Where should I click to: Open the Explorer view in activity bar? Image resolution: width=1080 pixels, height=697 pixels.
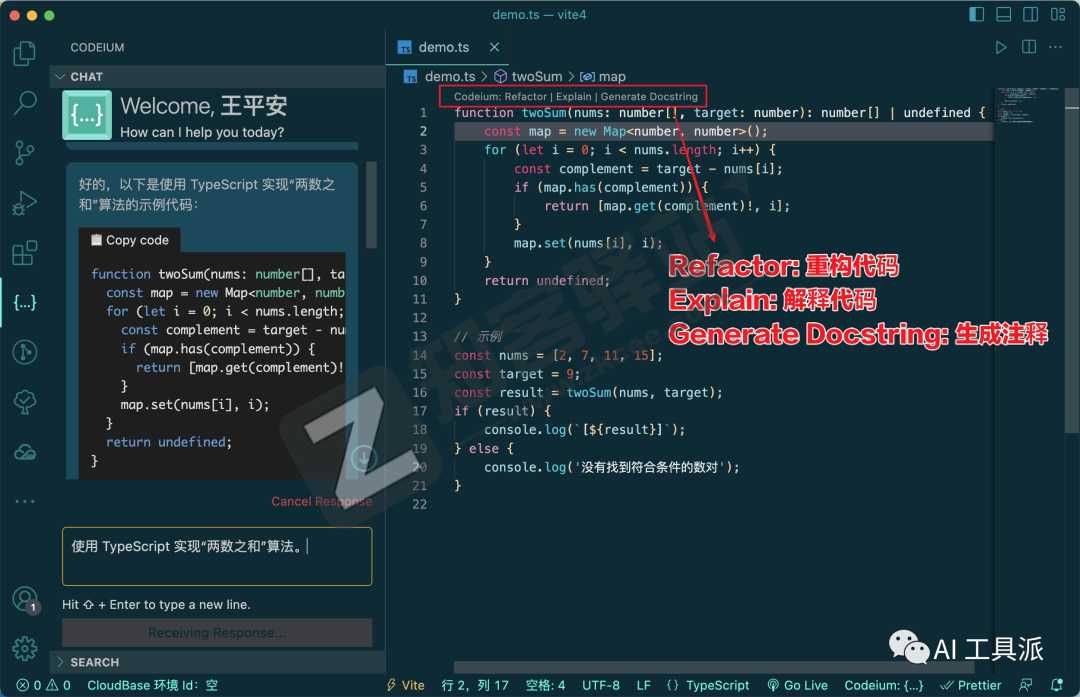25,53
